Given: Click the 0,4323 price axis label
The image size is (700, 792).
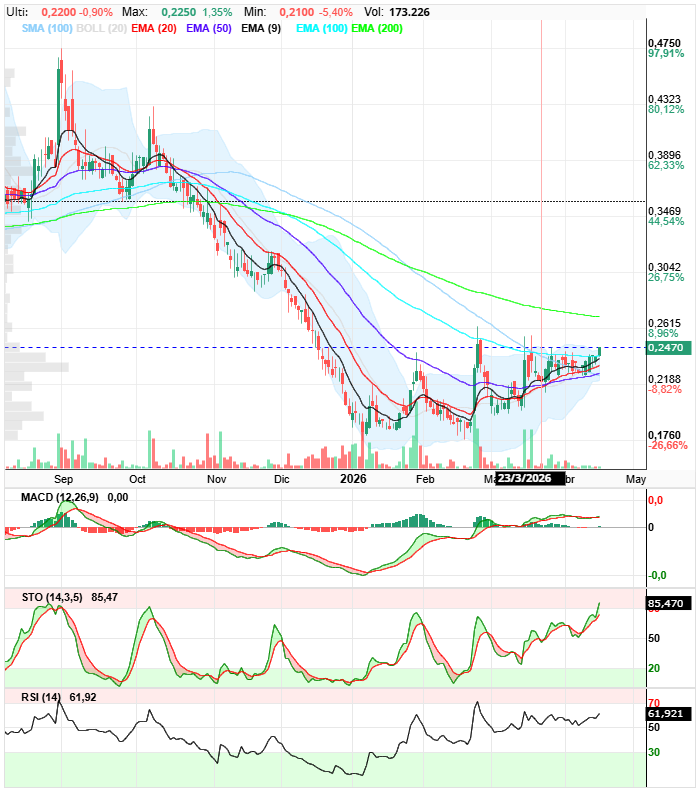Looking at the screenshot, I should tap(665, 99).
